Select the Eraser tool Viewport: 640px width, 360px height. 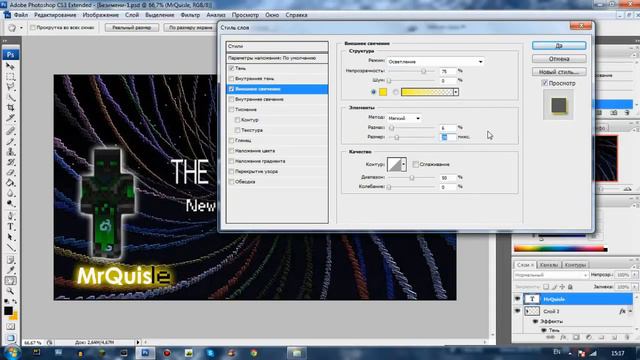pyautogui.click(x=10, y=172)
